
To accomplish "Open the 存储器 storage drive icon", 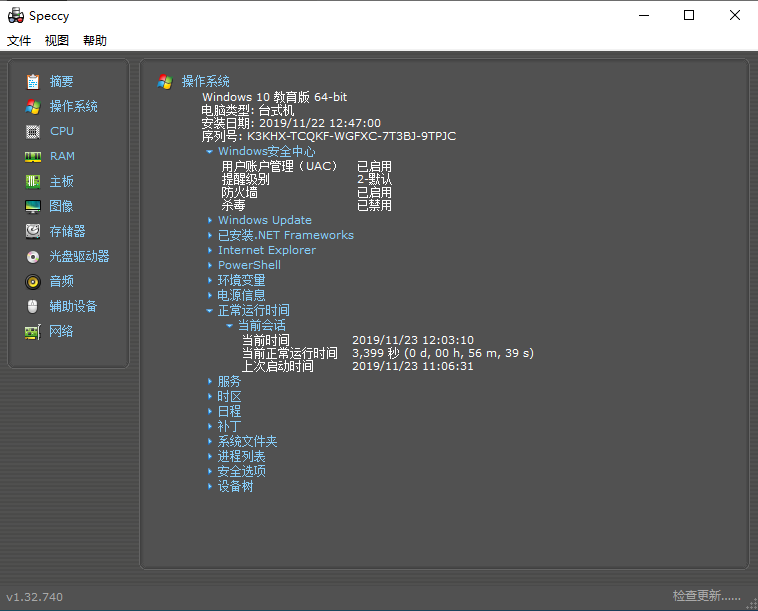I will tap(33, 231).
